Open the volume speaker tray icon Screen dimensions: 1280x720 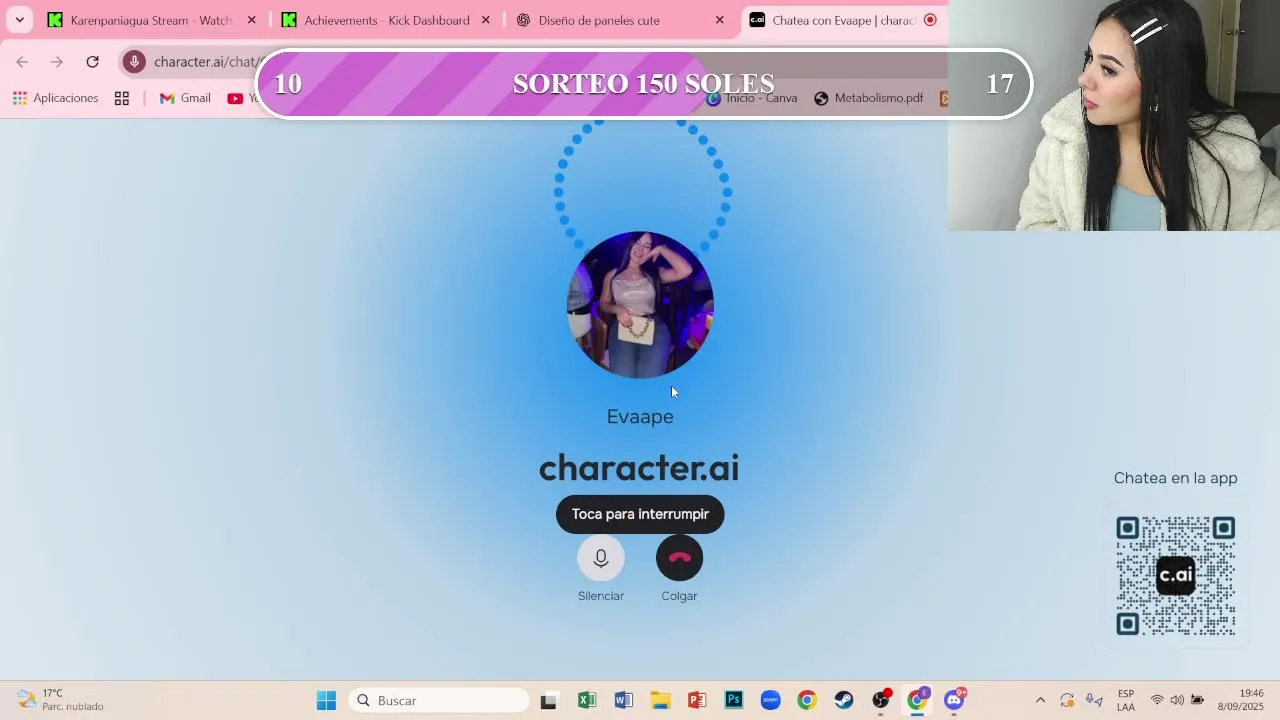(1177, 700)
